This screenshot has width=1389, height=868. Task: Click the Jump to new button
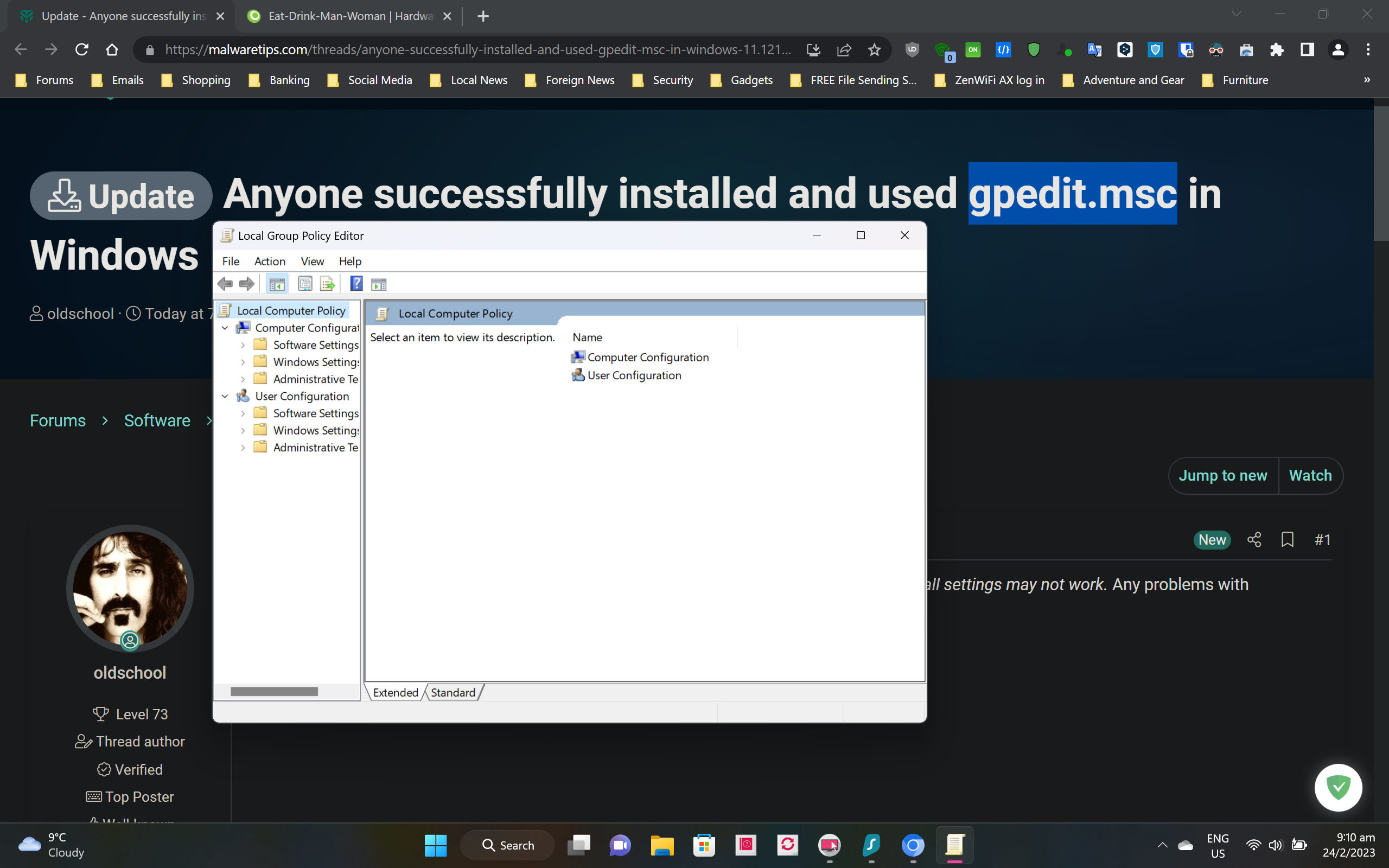click(x=1222, y=475)
